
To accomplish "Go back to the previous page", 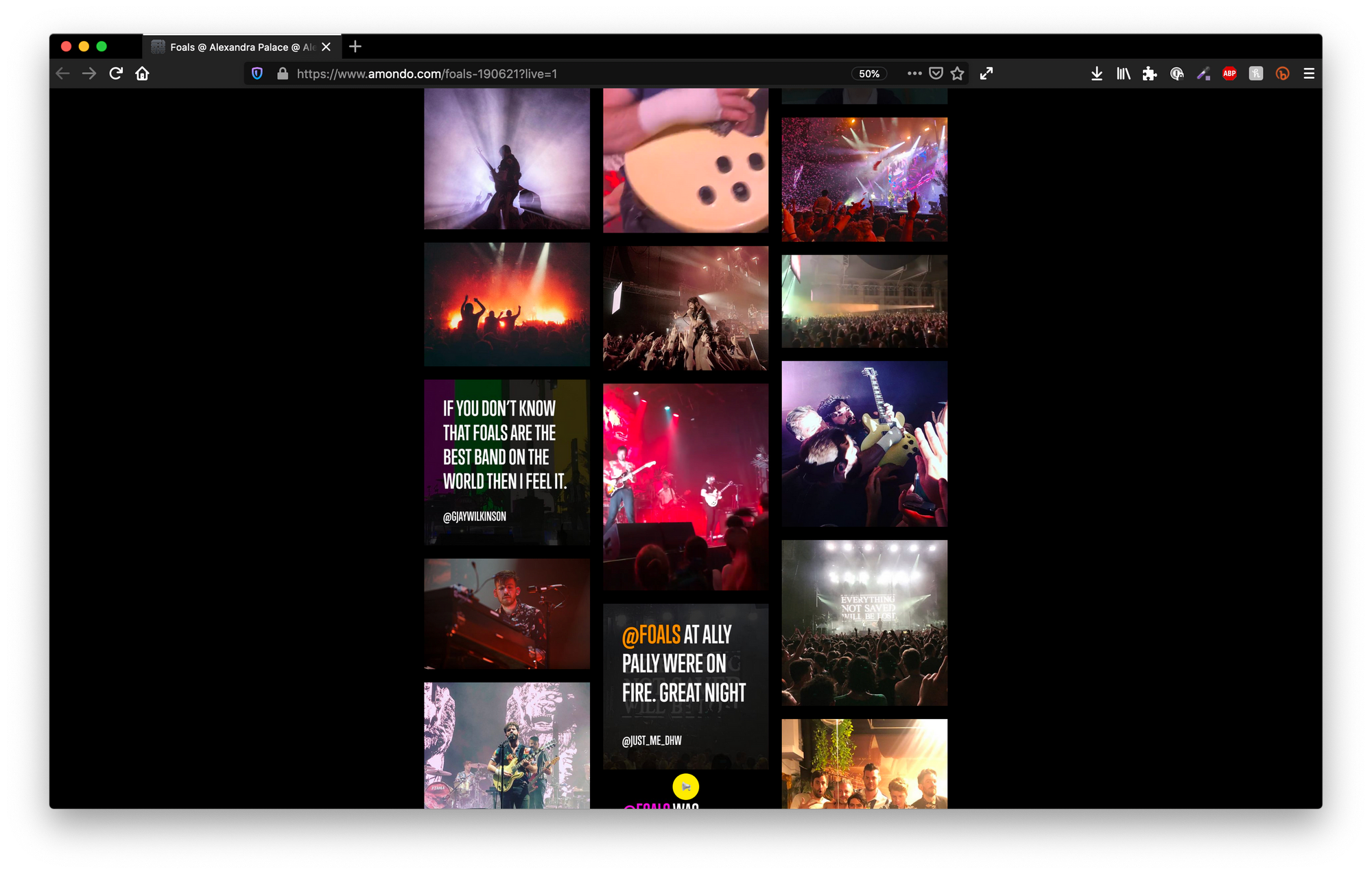I will pos(63,73).
